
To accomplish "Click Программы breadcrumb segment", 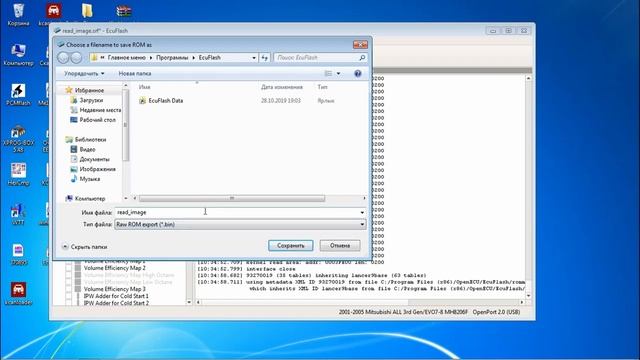I will 172,58.
